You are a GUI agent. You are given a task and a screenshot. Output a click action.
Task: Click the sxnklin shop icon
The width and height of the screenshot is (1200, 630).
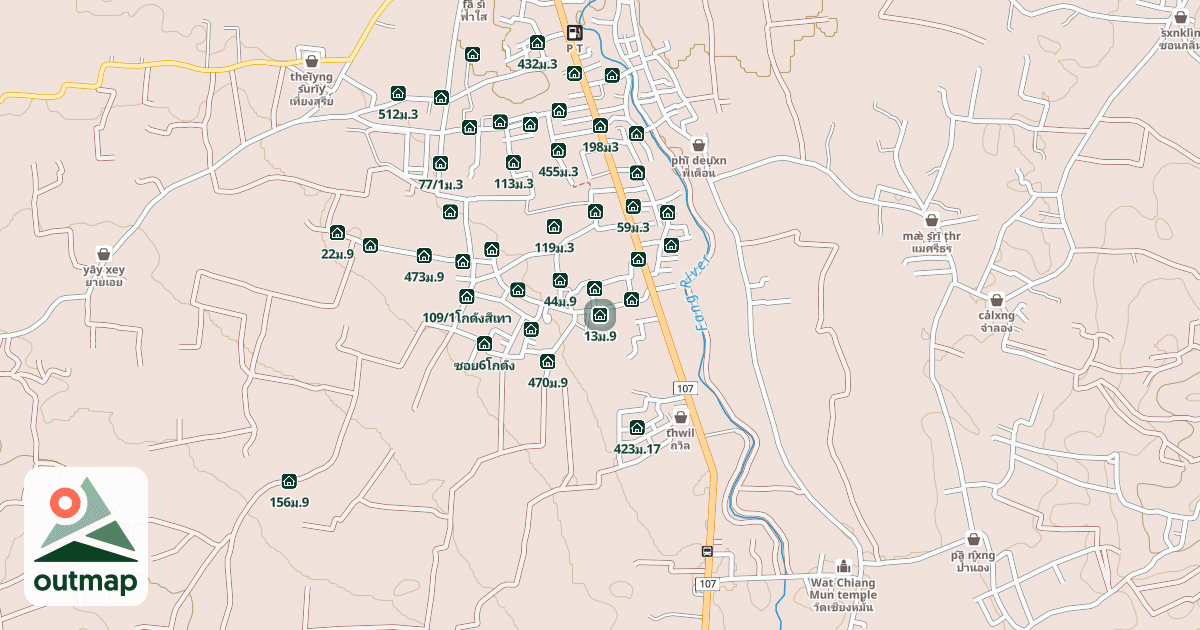point(1181,16)
